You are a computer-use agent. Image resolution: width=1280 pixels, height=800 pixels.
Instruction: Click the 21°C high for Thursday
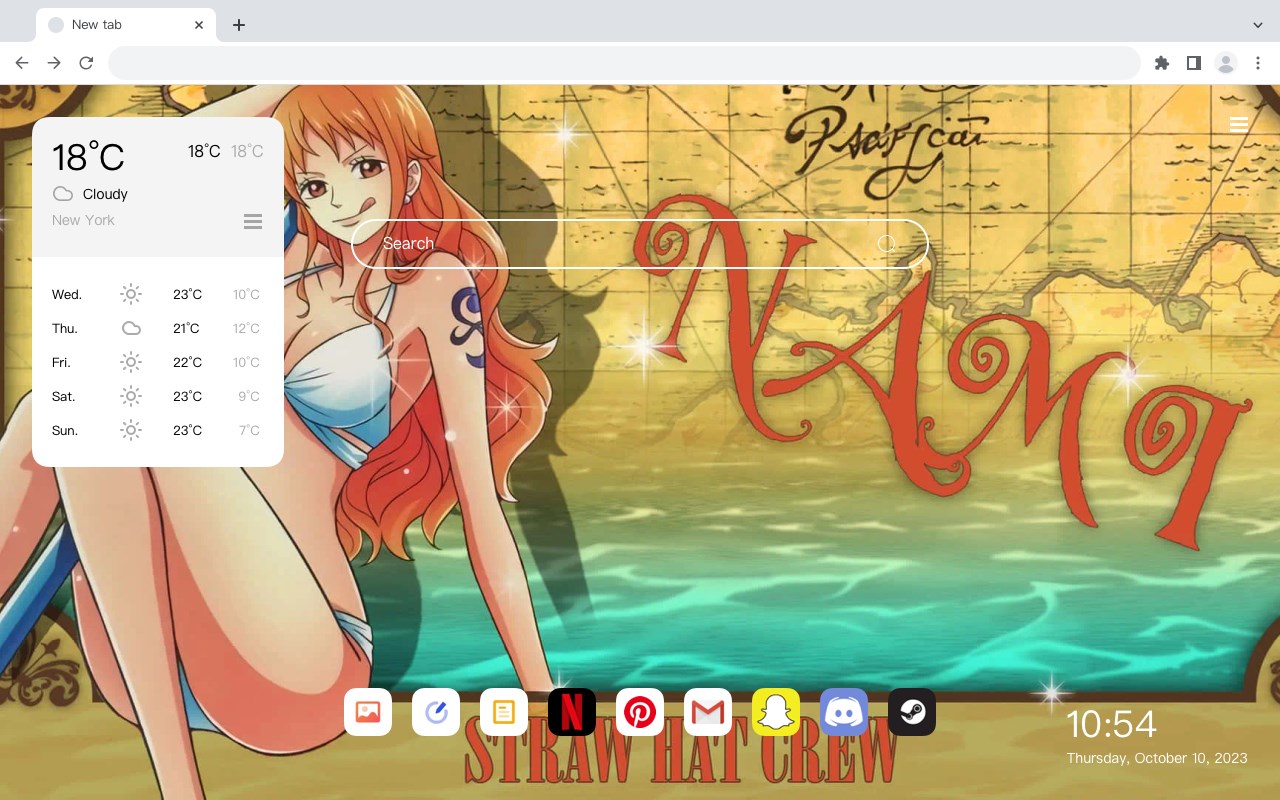(x=186, y=328)
